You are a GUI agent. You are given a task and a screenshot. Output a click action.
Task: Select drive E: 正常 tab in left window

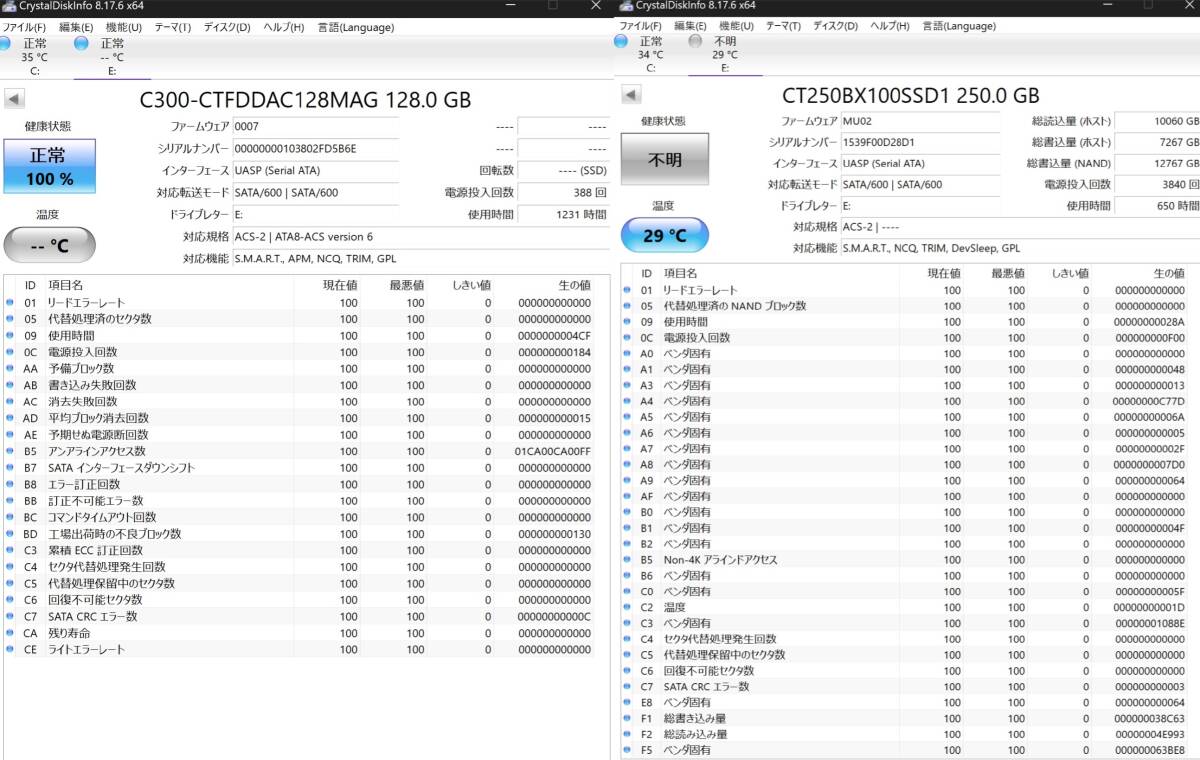pos(112,57)
